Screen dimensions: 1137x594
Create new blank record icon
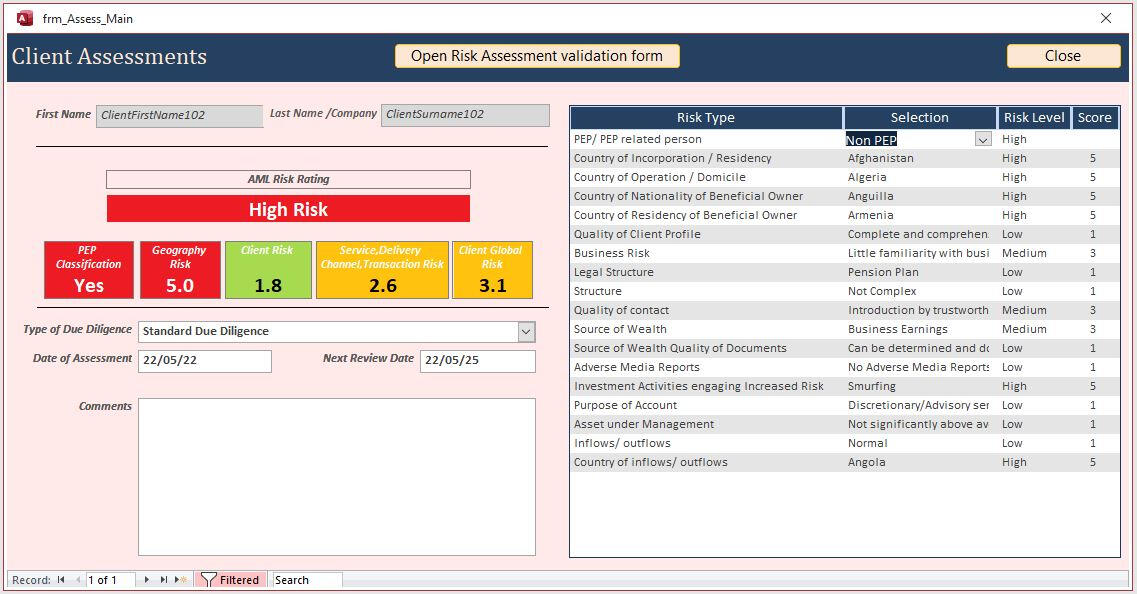[181, 580]
